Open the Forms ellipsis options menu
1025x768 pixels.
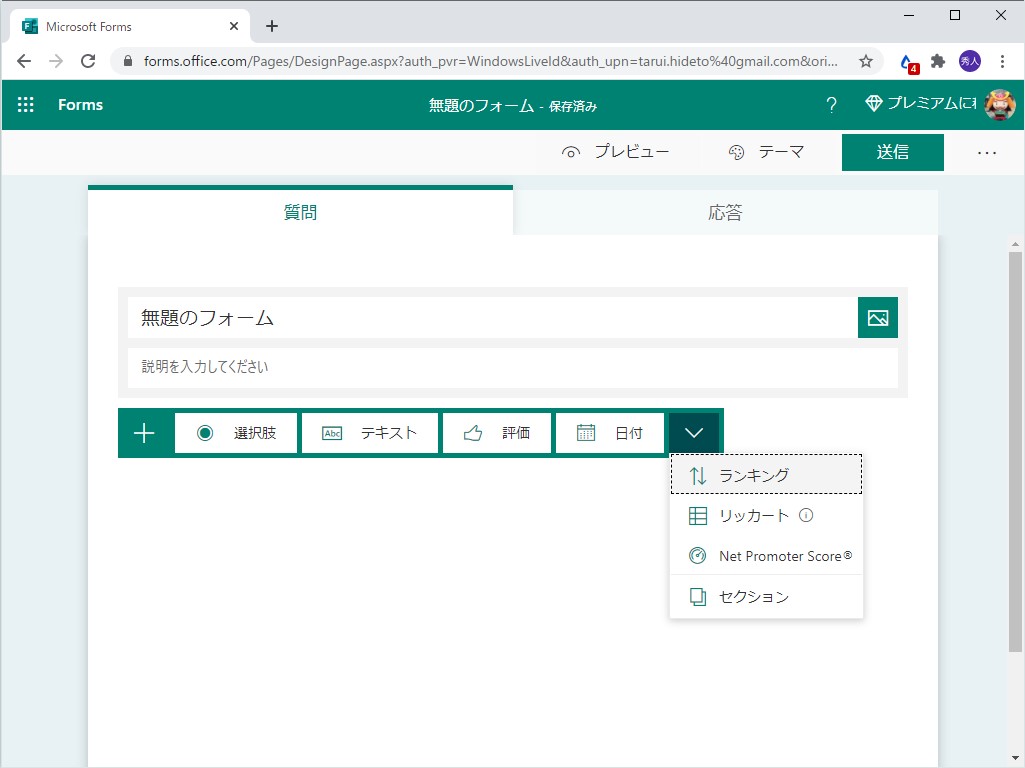[987, 151]
